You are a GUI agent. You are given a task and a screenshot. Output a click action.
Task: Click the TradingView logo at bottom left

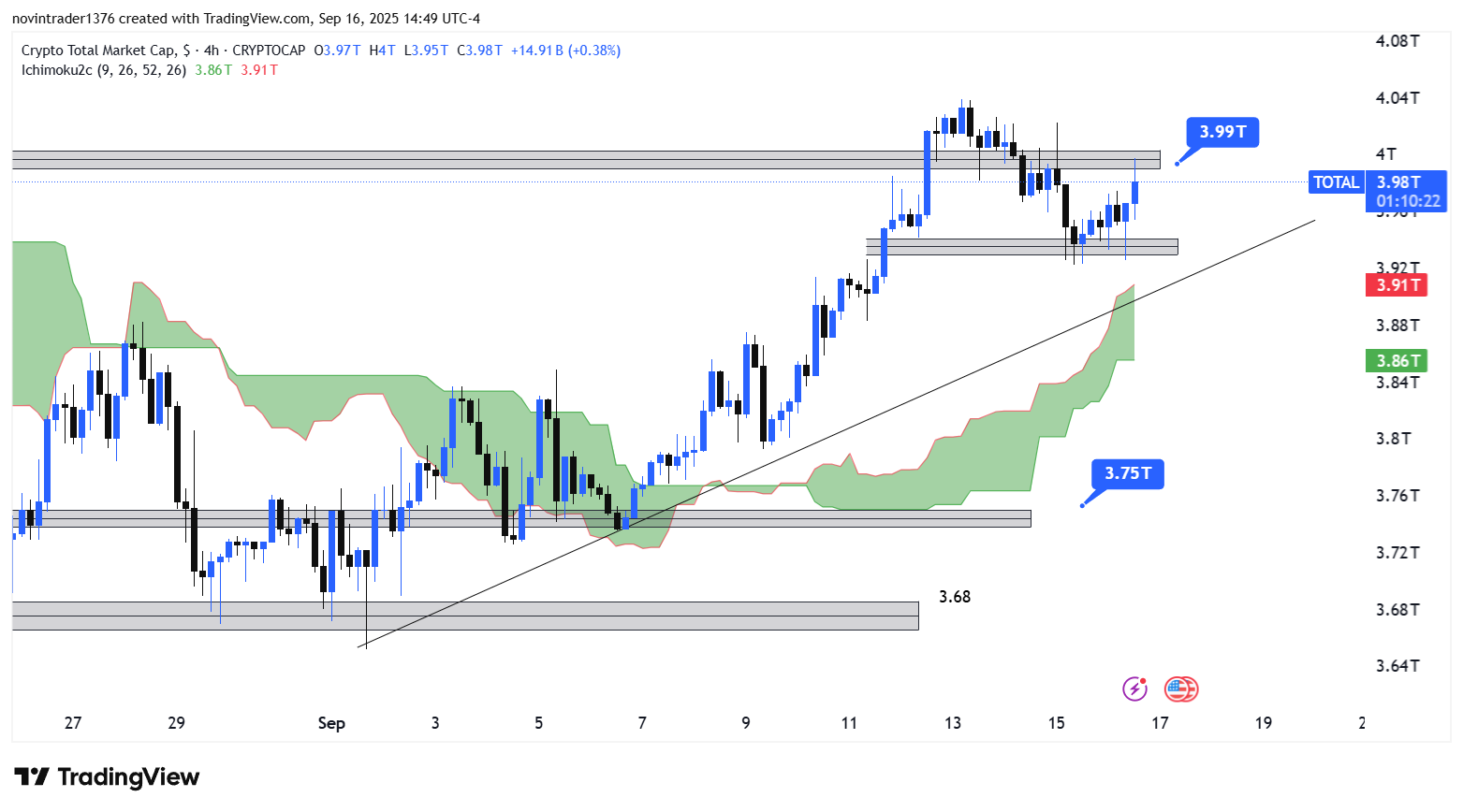107,777
